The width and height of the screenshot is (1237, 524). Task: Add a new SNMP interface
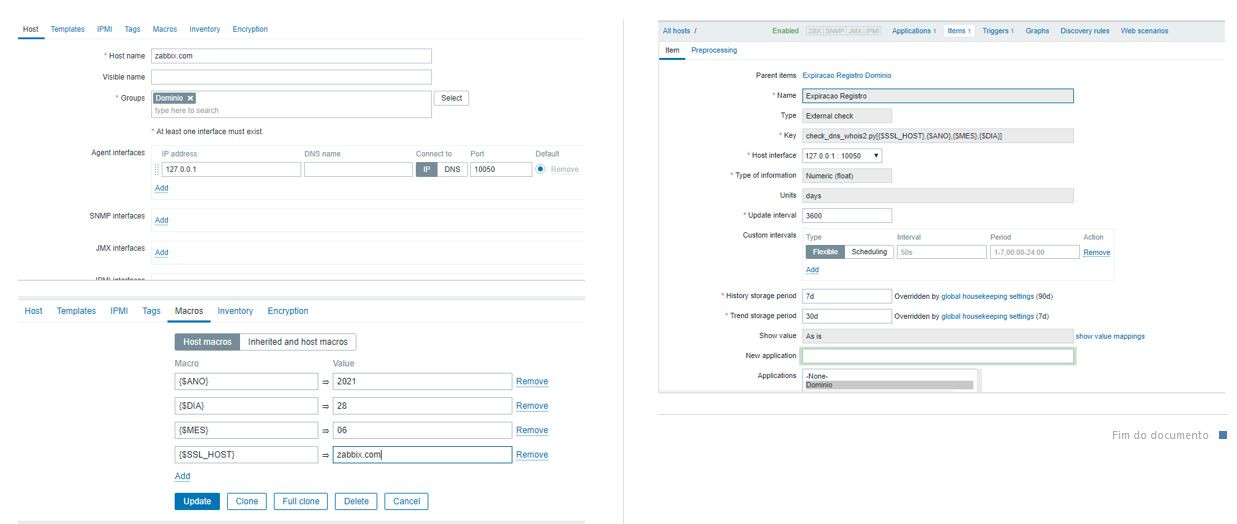(161, 220)
